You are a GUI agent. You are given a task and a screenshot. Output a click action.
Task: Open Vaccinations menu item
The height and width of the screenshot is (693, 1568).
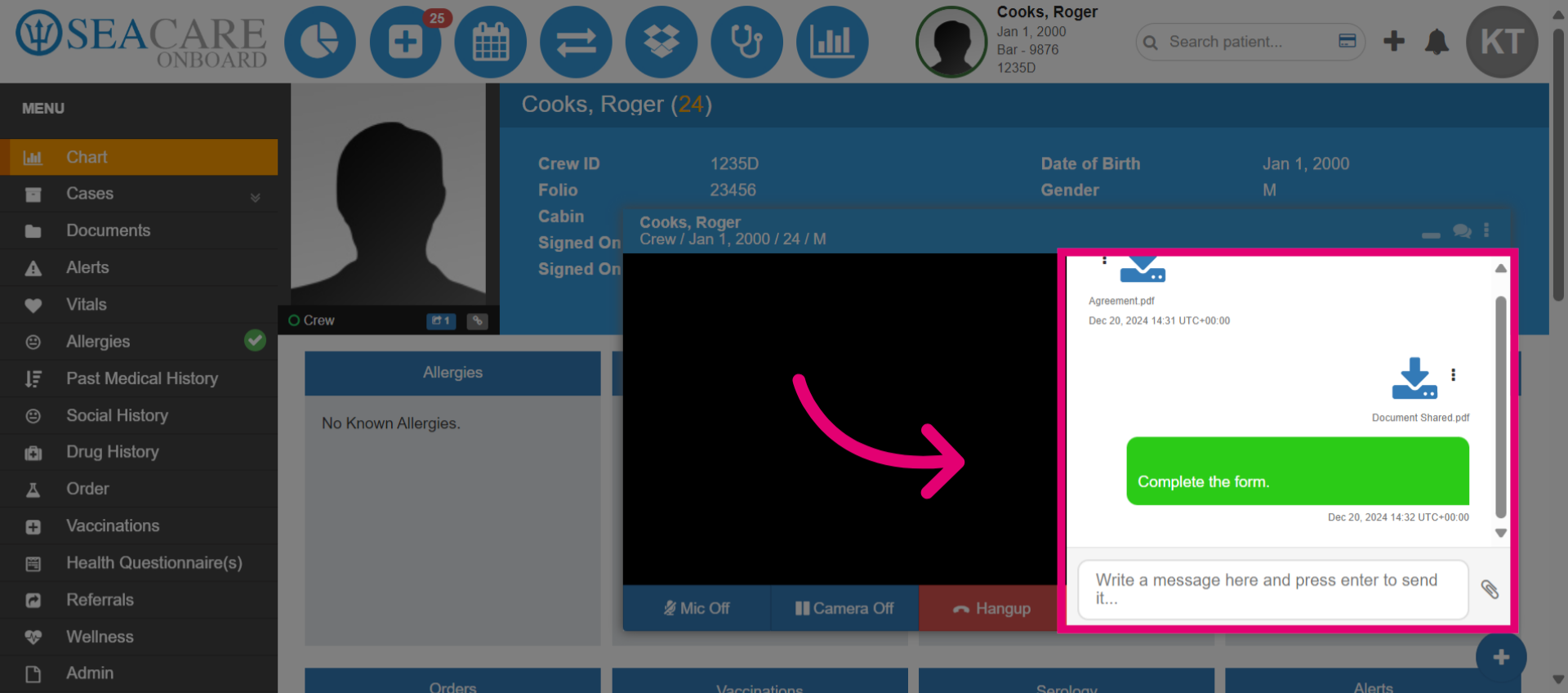click(139, 525)
